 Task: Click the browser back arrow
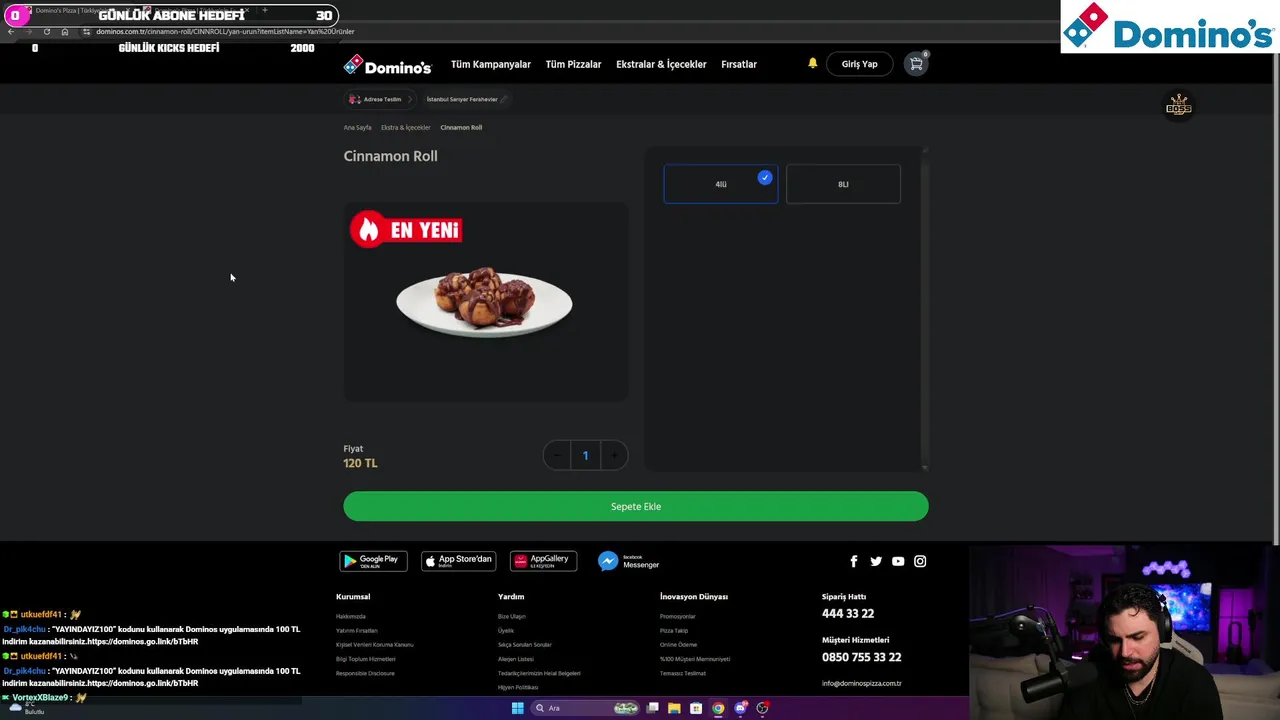(11, 31)
